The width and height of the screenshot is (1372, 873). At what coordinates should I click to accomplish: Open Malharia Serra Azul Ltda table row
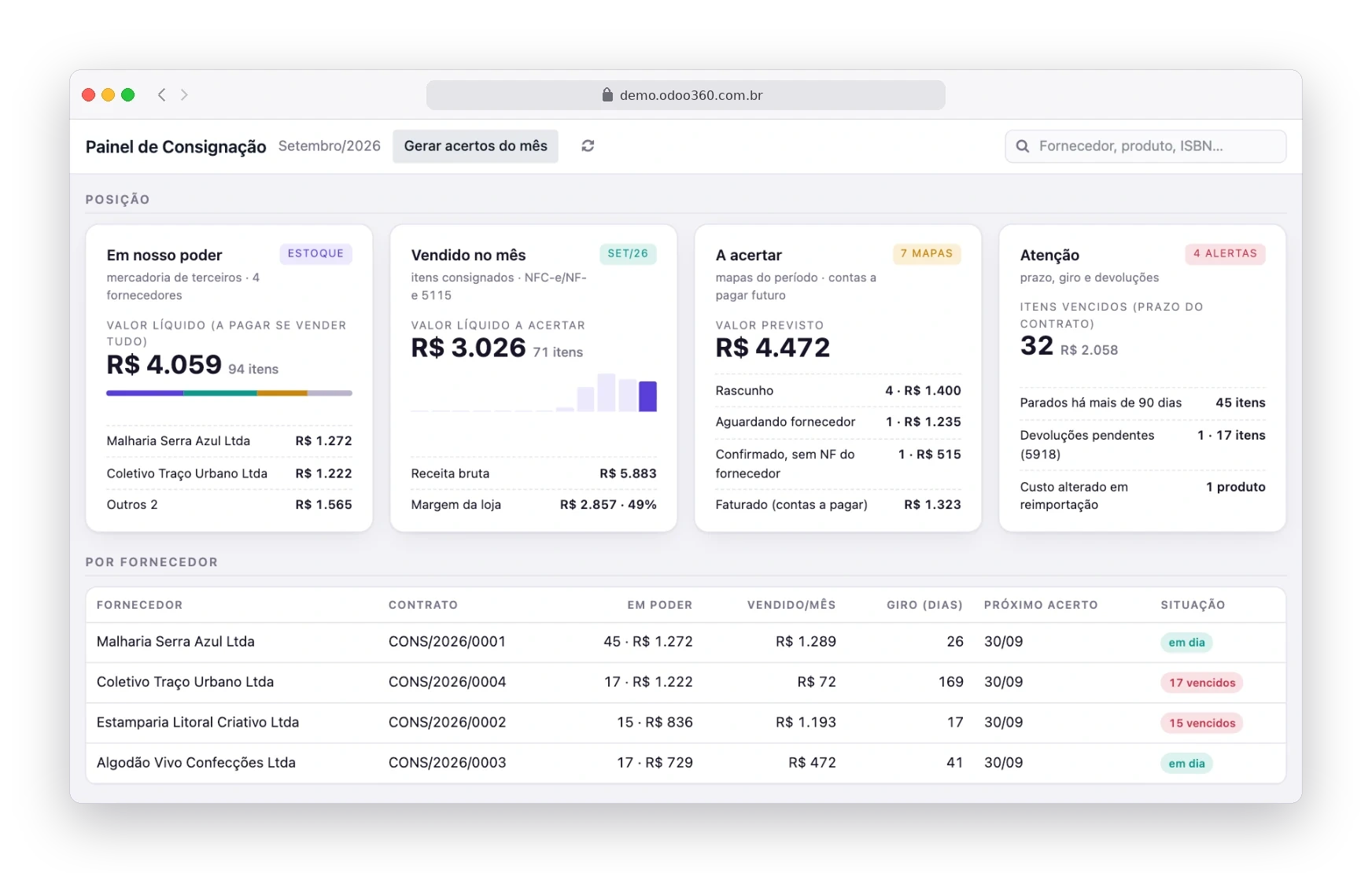686,643
